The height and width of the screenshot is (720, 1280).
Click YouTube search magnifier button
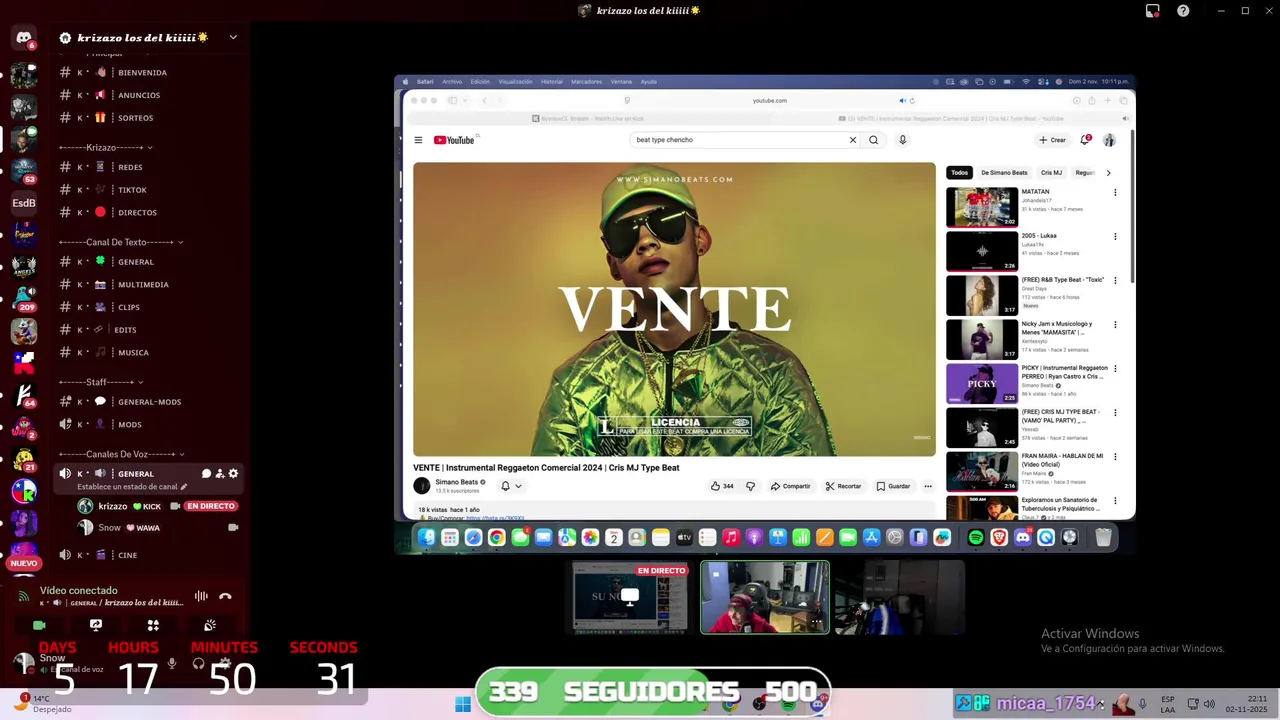pyautogui.click(x=873, y=140)
